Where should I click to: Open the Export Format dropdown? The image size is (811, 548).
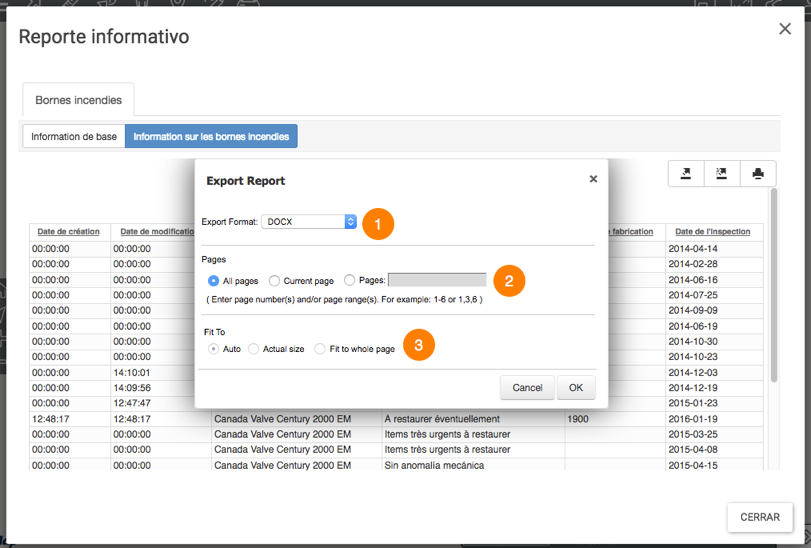309,222
